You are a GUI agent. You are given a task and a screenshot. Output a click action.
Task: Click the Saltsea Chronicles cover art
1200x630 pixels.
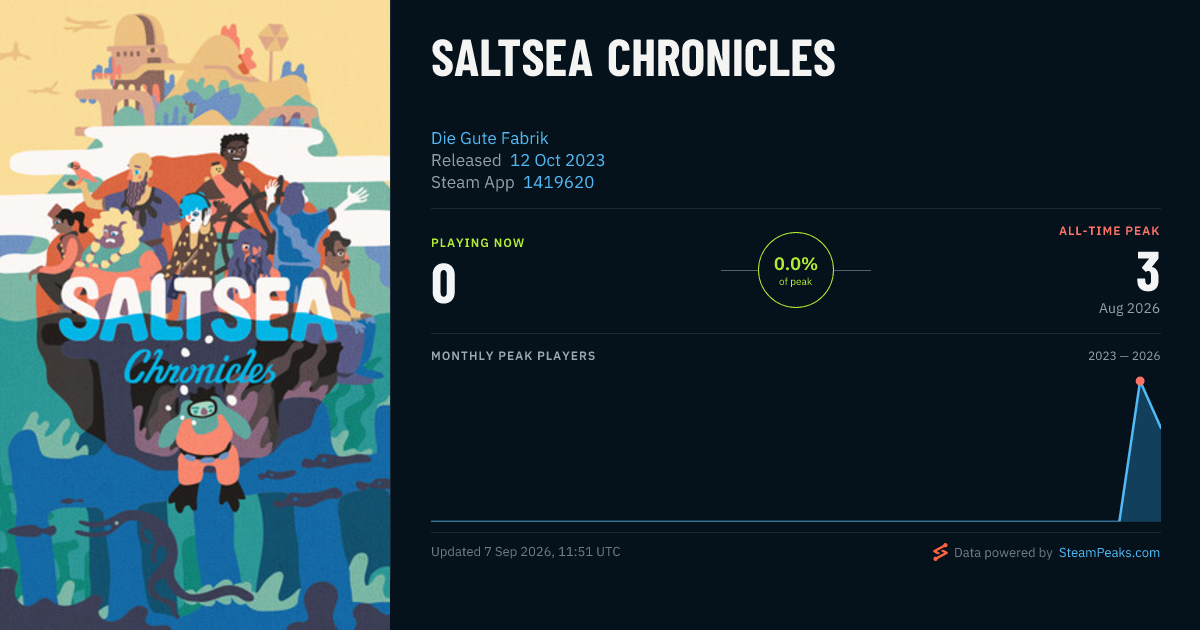pyautogui.click(x=195, y=315)
